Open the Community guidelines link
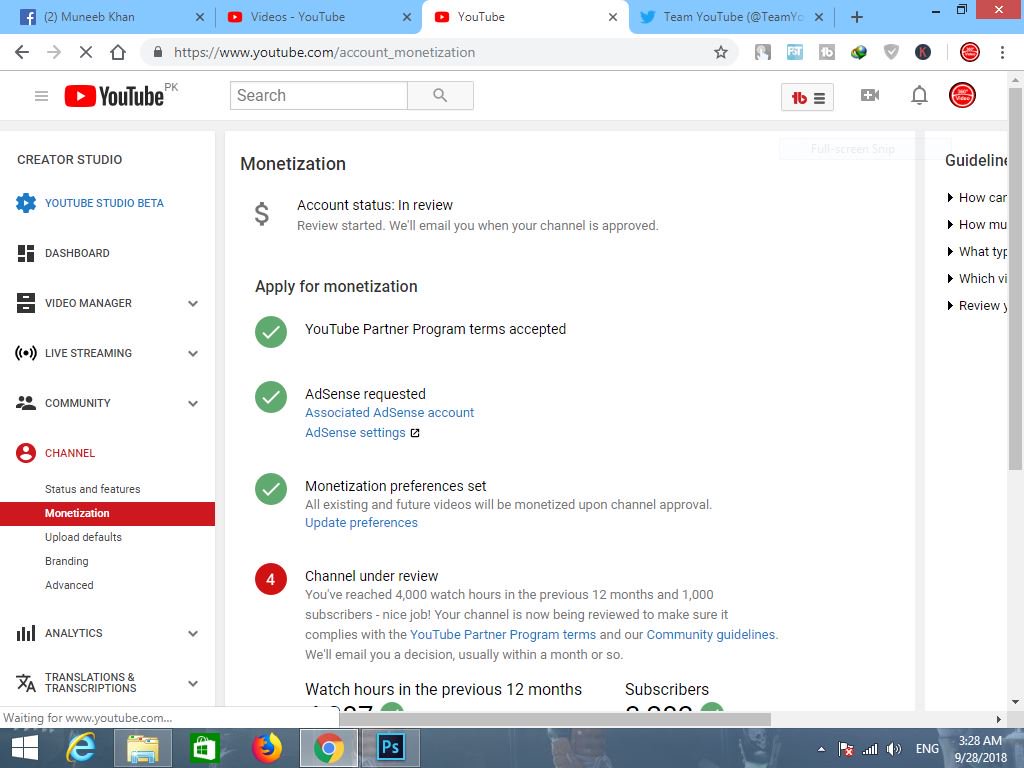1024x768 pixels. pos(711,634)
